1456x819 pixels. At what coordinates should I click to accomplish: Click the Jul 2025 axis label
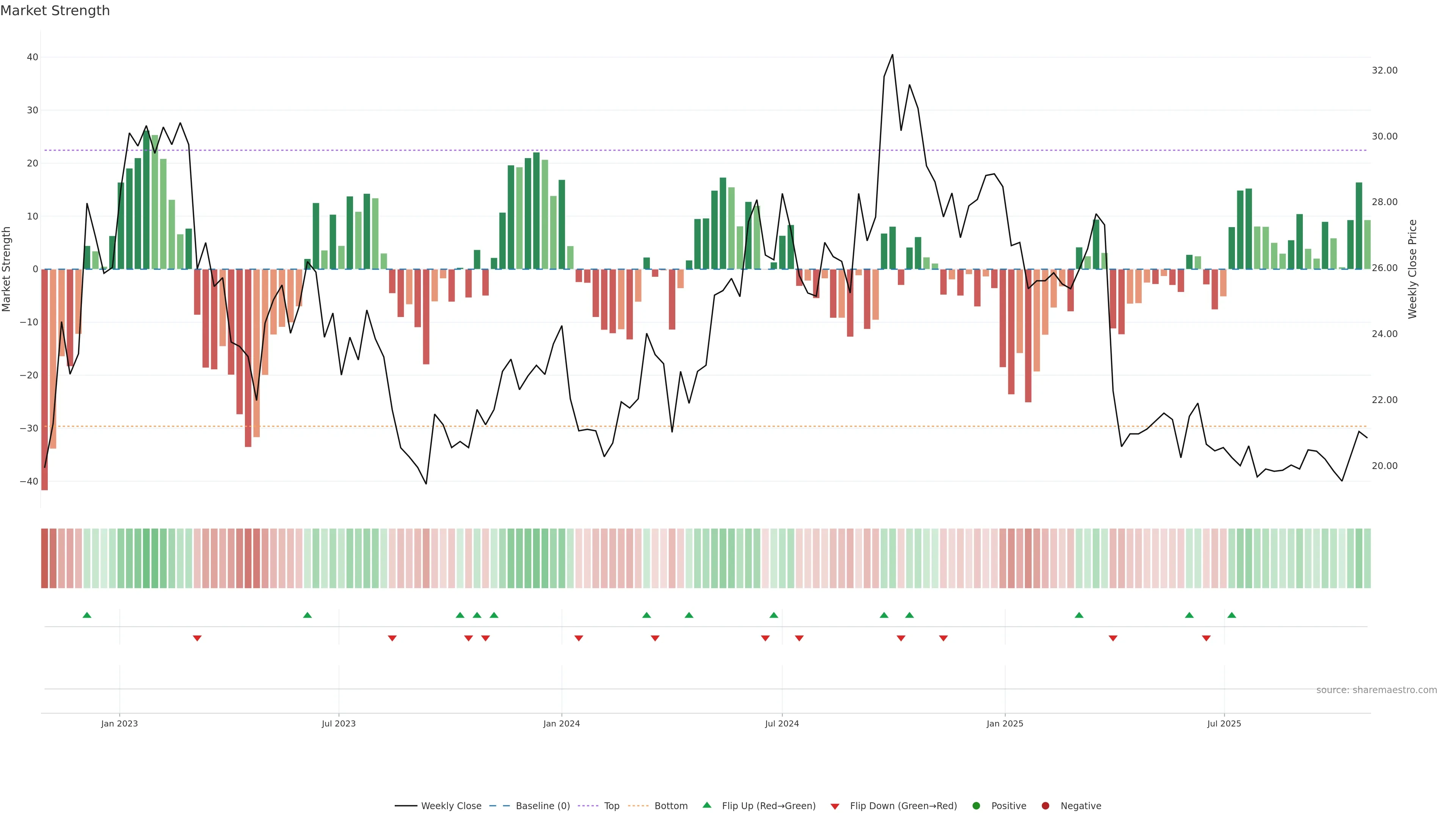point(1224,723)
